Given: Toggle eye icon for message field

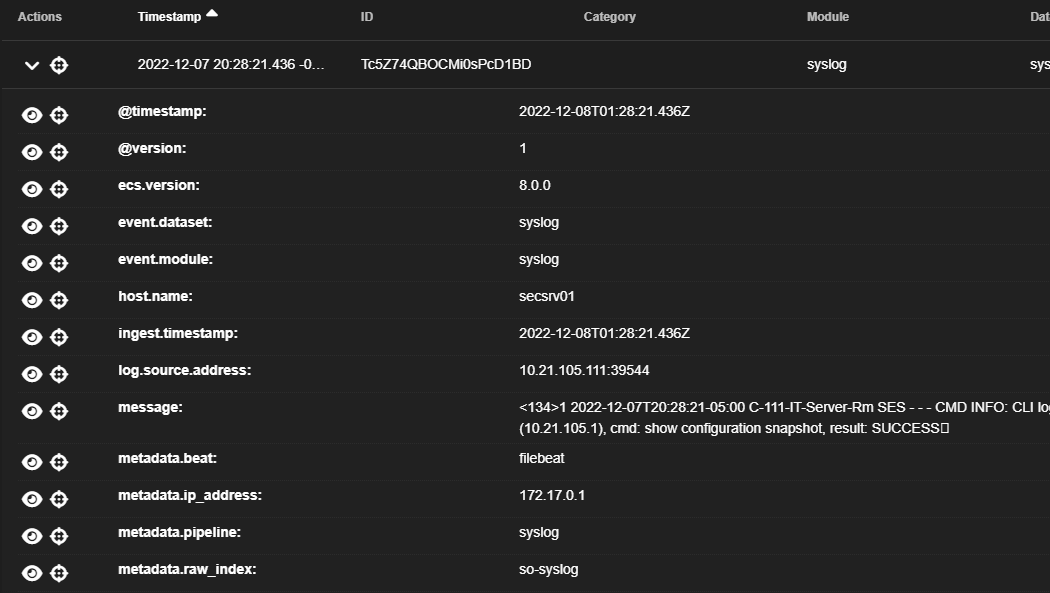Looking at the screenshot, I should (31, 411).
